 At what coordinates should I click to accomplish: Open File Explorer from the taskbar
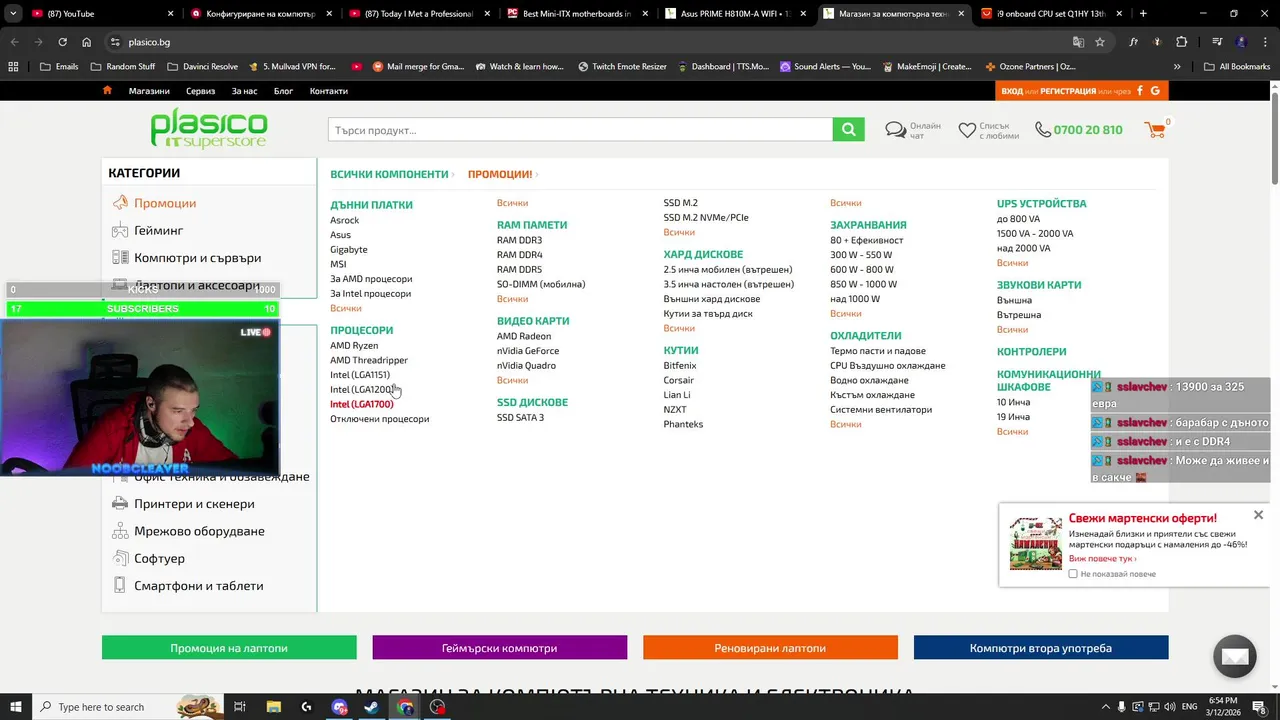[x=273, y=707]
